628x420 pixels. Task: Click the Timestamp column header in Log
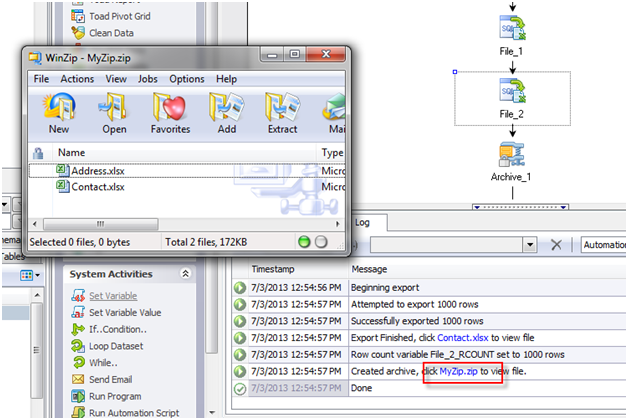click(x=272, y=269)
